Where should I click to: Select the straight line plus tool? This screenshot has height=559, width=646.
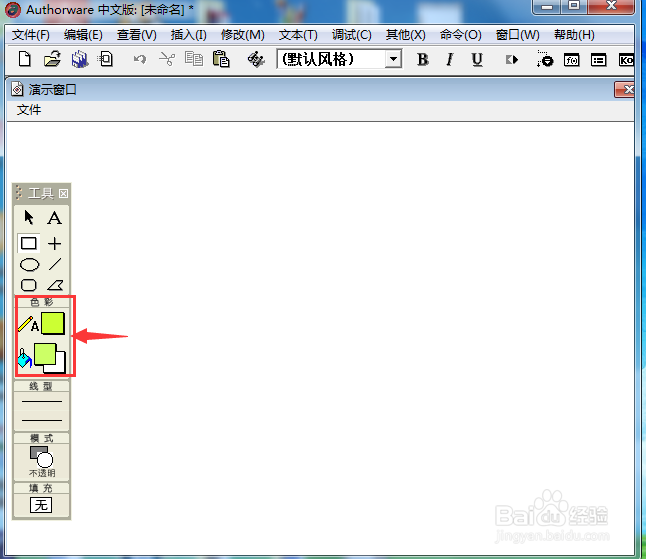[54, 243]
